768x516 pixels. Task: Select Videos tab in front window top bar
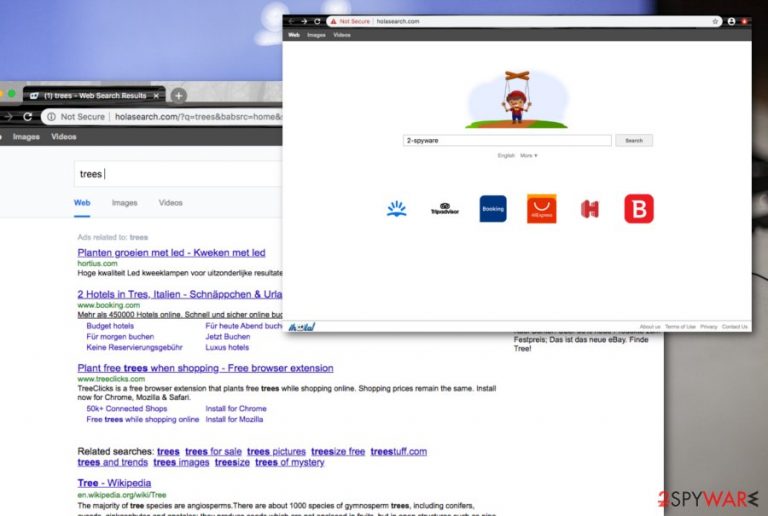point(342,35)
